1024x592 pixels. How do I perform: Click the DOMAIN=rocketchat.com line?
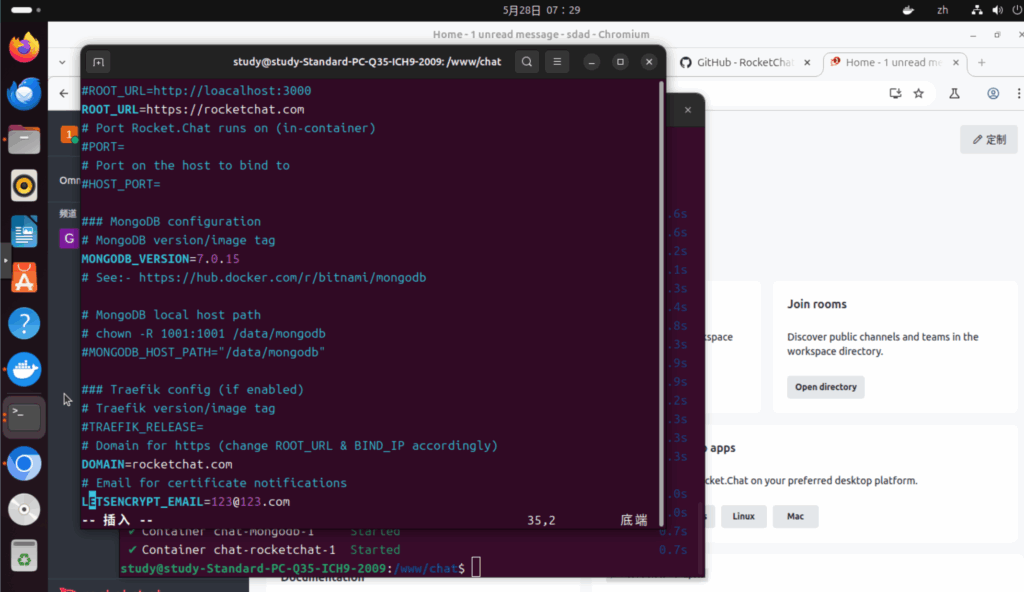click(157, 464)
